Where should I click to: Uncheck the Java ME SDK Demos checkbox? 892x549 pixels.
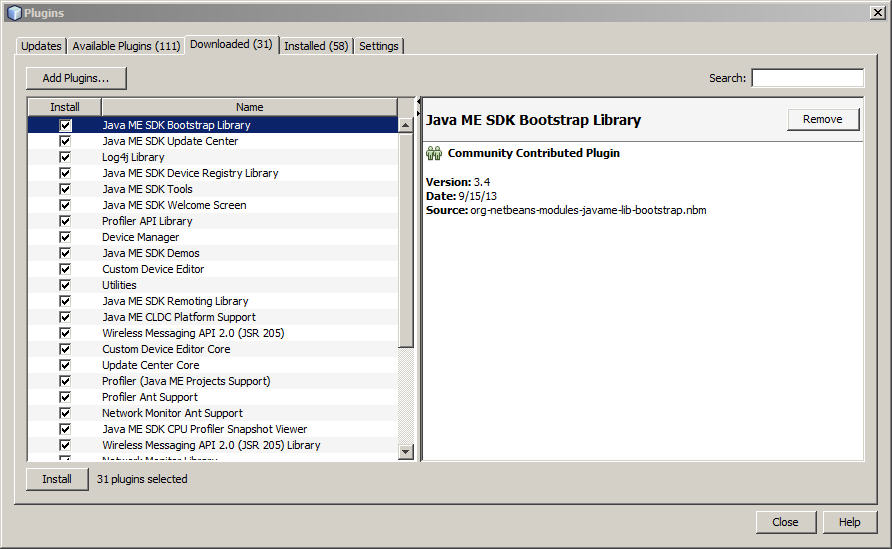pyautogui.click(x=65, y=253)
